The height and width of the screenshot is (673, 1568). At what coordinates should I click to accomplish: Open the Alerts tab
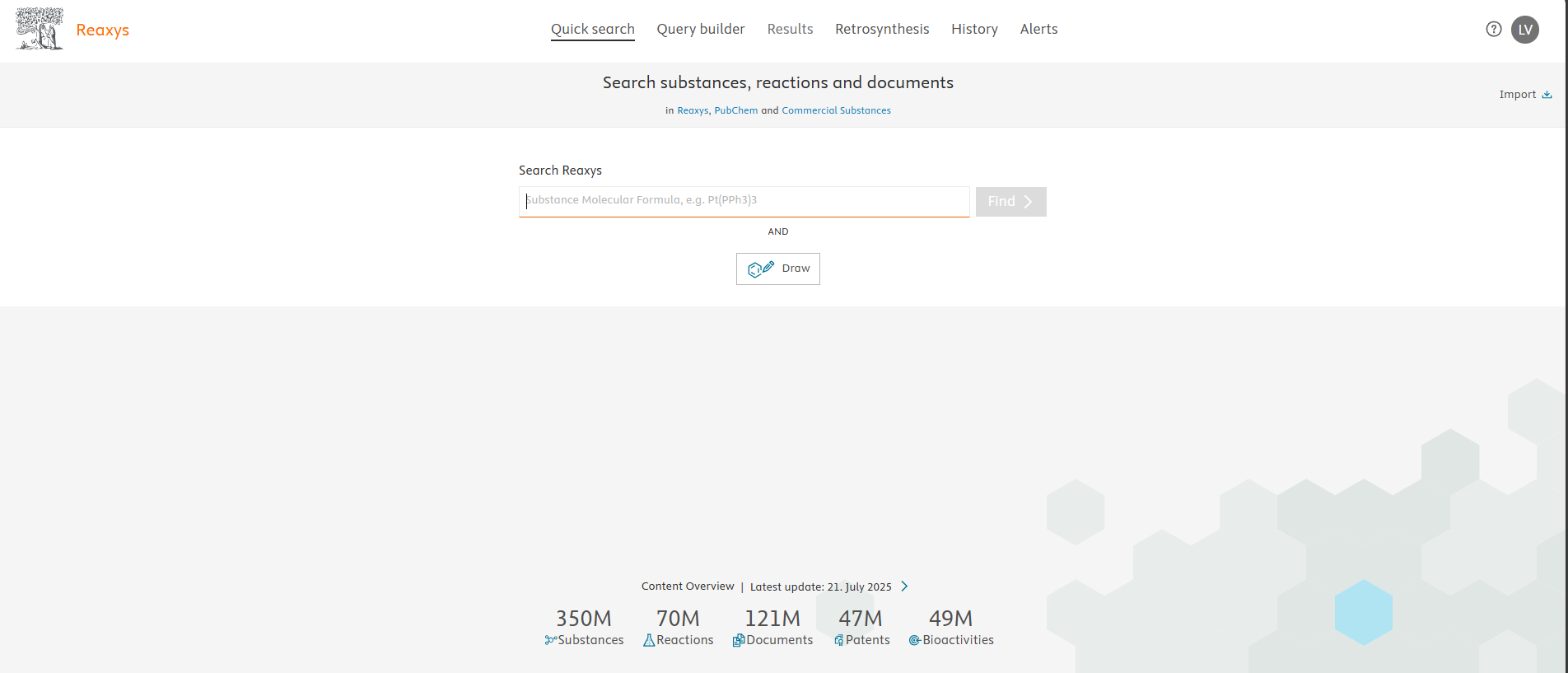click(1038, 29)
